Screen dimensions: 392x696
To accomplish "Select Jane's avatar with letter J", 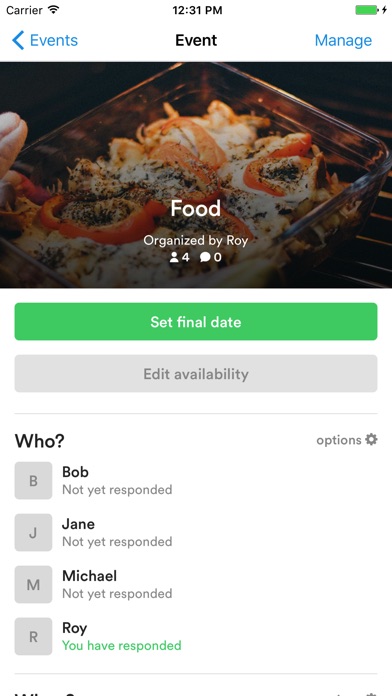I will coord(33,533).
